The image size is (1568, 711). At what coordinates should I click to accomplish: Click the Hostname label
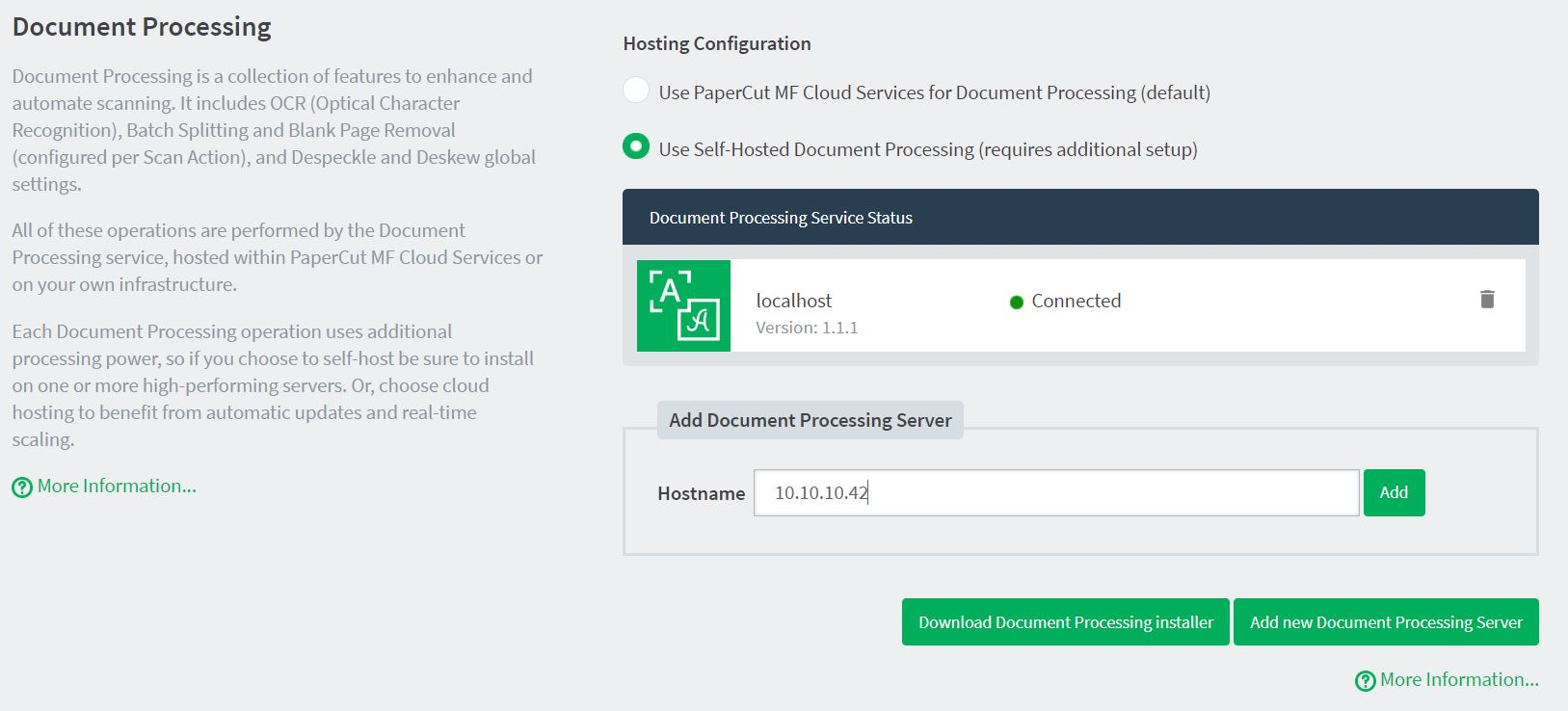coord(702,493)
